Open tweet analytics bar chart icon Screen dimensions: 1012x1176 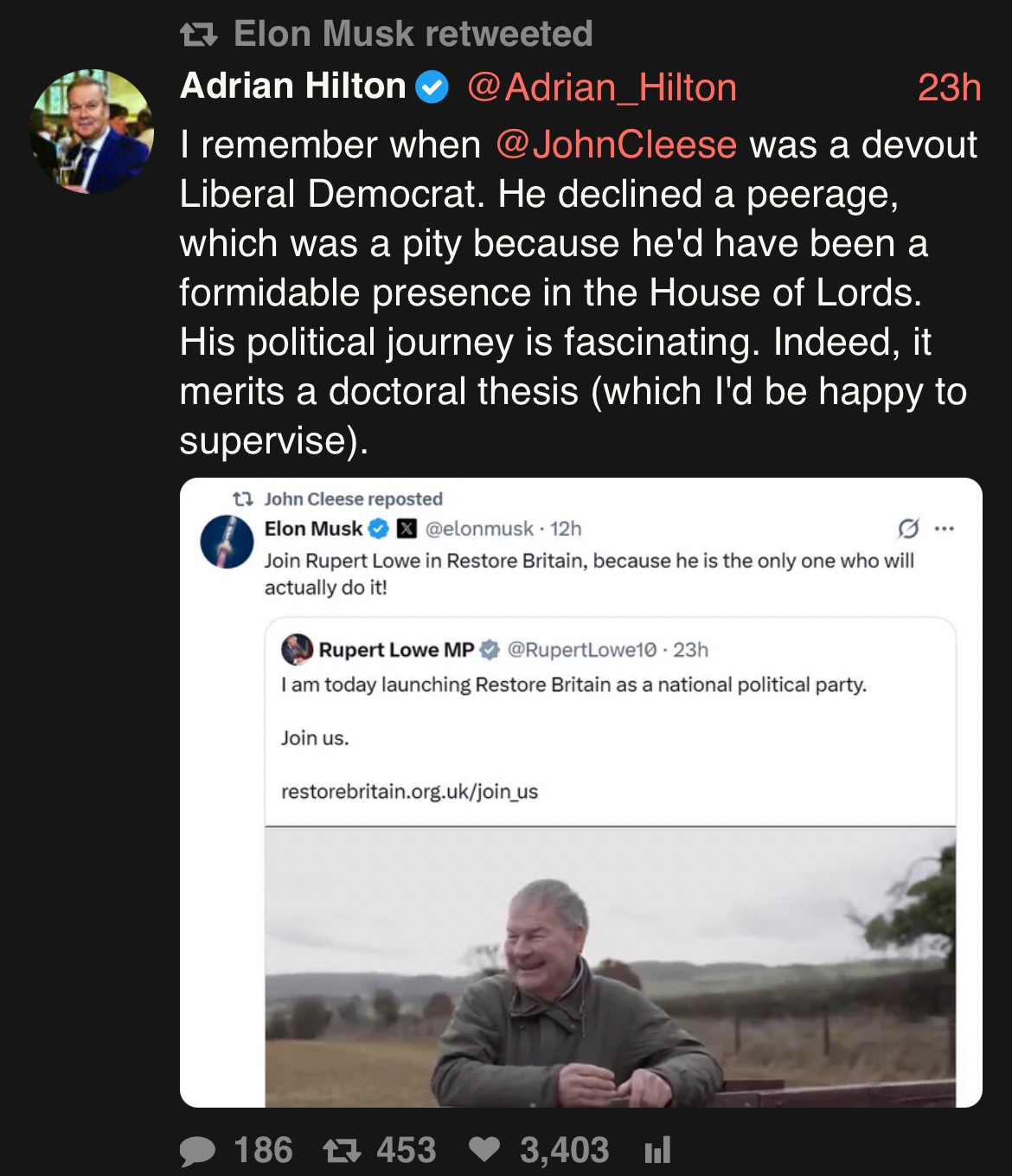657,1150
